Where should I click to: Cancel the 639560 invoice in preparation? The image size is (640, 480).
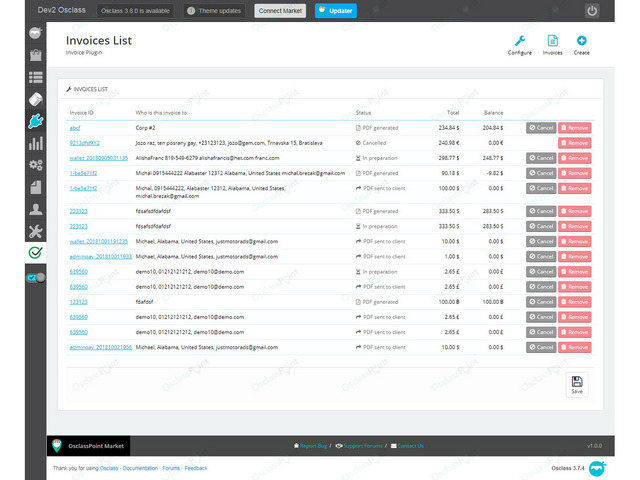541,271
